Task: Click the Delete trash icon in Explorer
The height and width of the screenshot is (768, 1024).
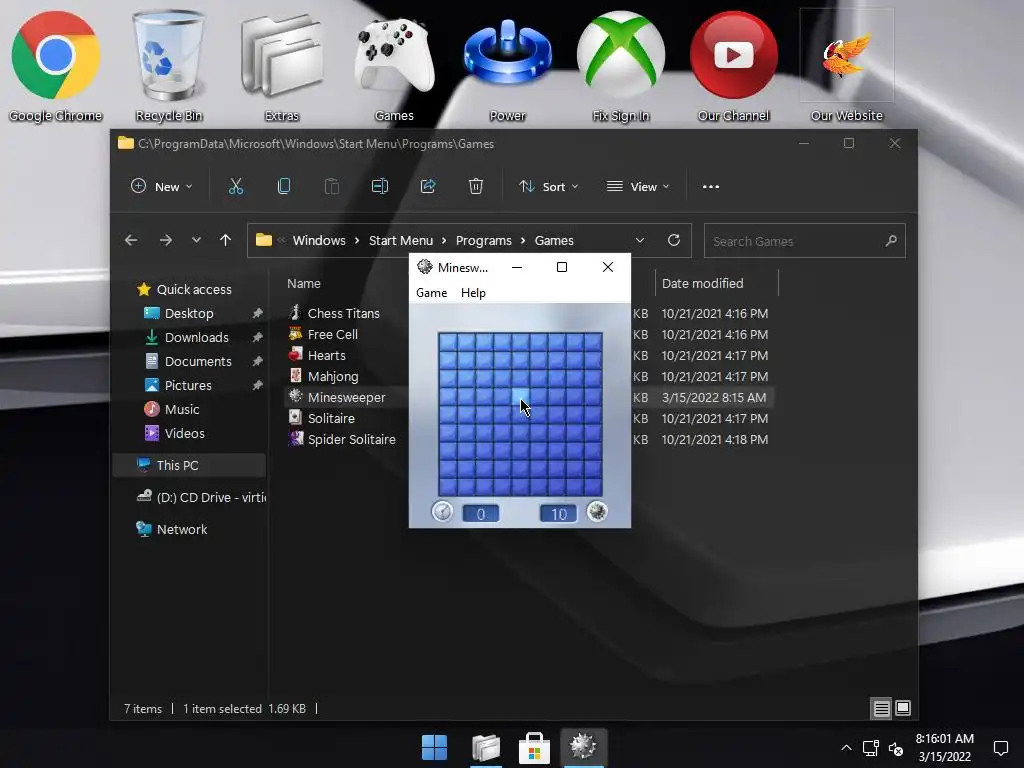Action: 475,186
